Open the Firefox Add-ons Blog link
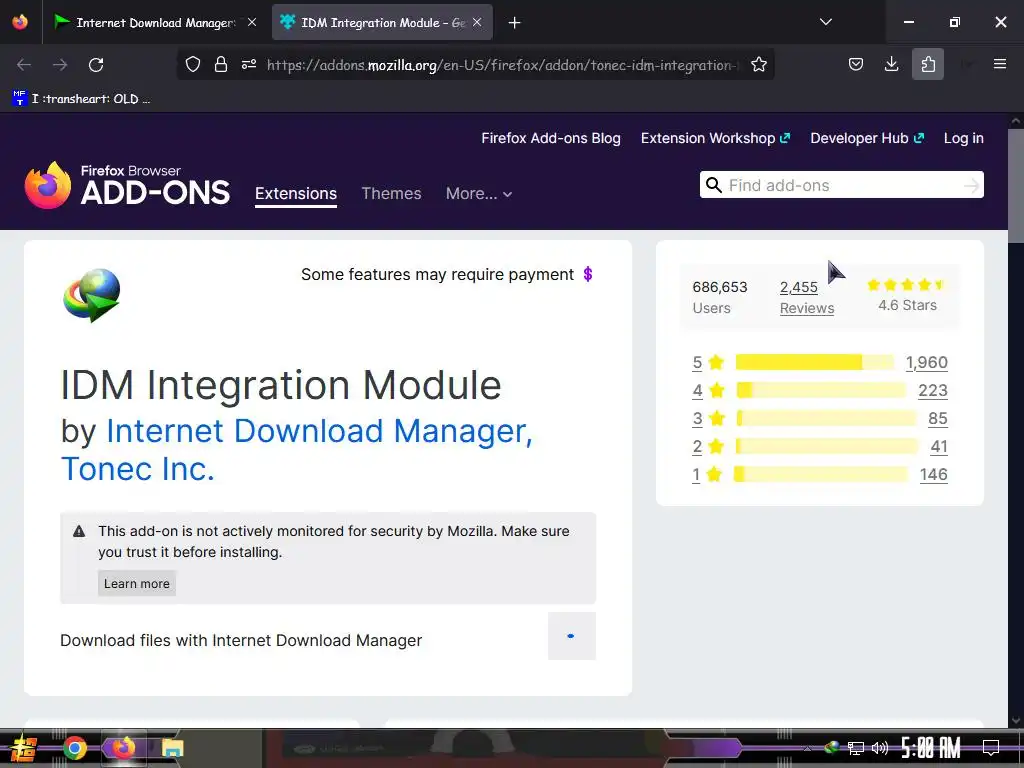 point(551,138)
